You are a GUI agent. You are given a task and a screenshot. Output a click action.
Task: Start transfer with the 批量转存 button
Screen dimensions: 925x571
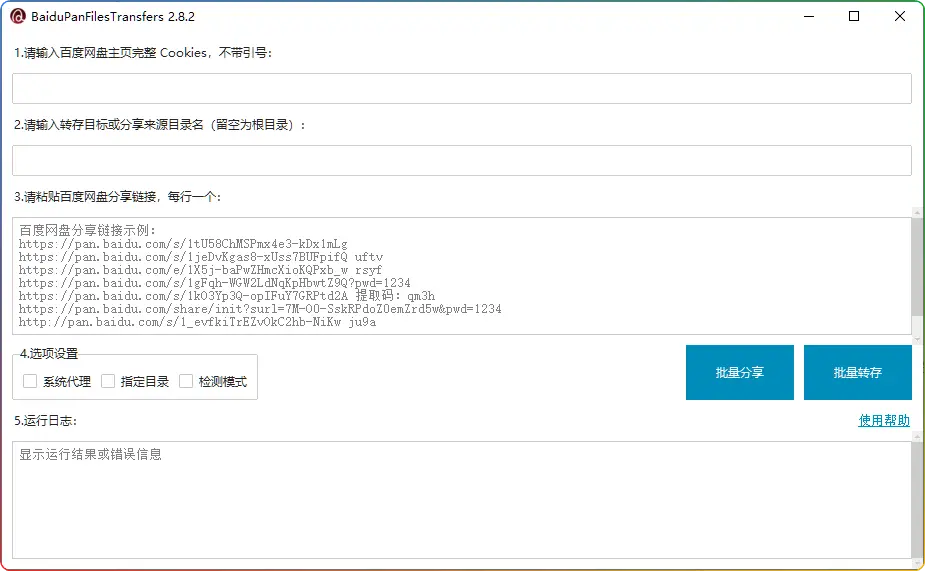point(857,372)
